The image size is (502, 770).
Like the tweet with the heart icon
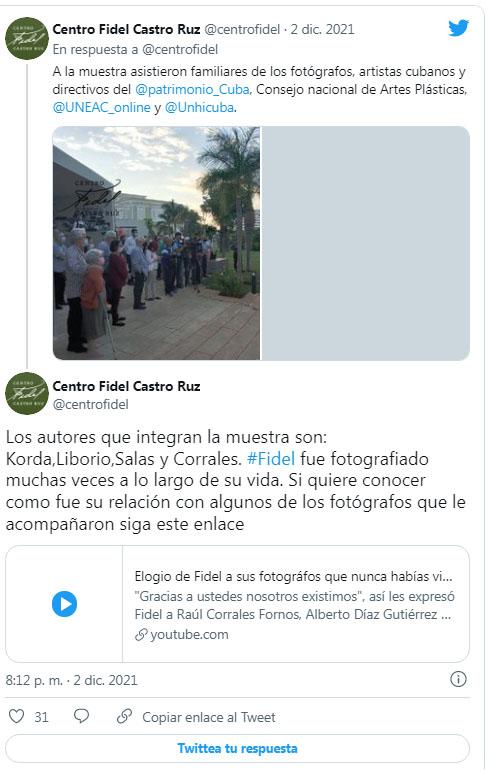(17, 716)
